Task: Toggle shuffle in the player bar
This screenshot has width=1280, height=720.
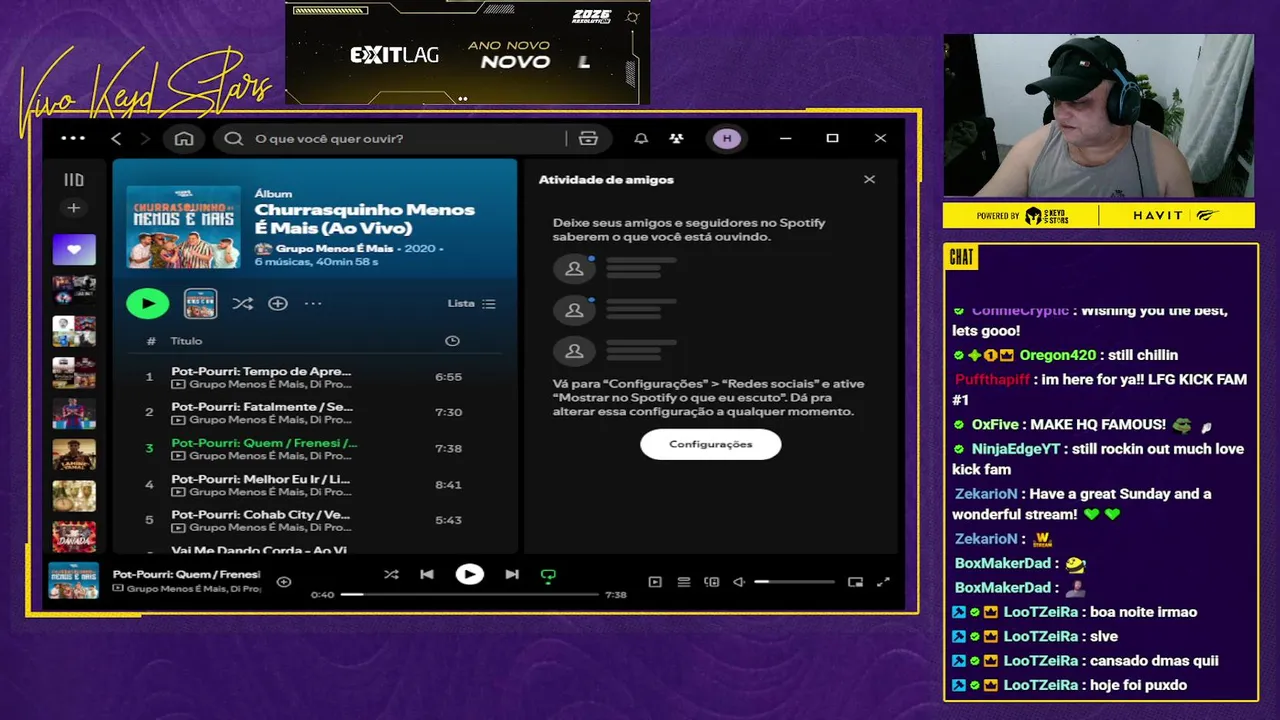Action: (x=391, y=574)
